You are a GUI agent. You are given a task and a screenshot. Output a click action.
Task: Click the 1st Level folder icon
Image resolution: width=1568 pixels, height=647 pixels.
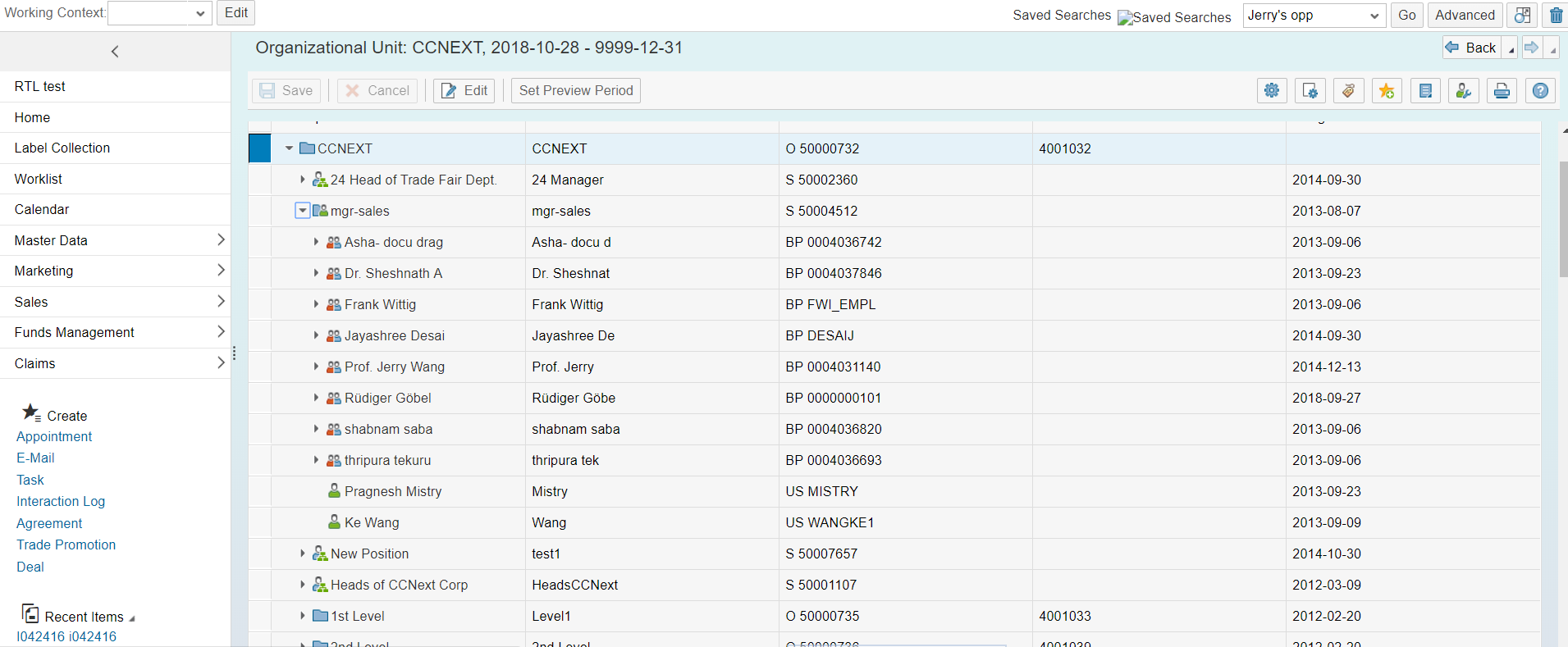[321, 616]
